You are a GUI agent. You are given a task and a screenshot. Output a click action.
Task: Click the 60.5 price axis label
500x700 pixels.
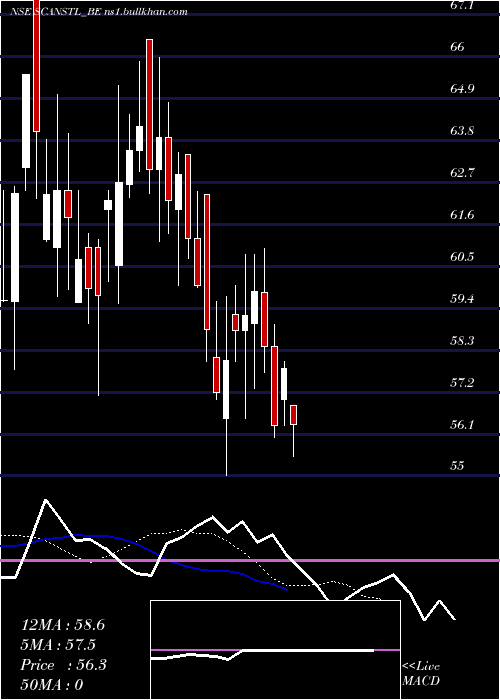coord(462,257)
